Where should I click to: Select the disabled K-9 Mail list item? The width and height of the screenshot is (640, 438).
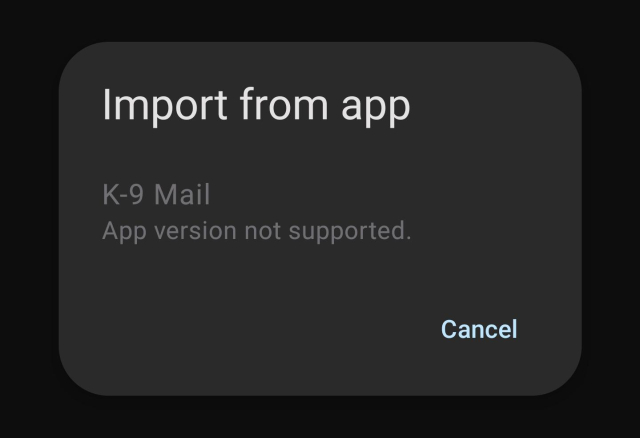pos(320,212)
